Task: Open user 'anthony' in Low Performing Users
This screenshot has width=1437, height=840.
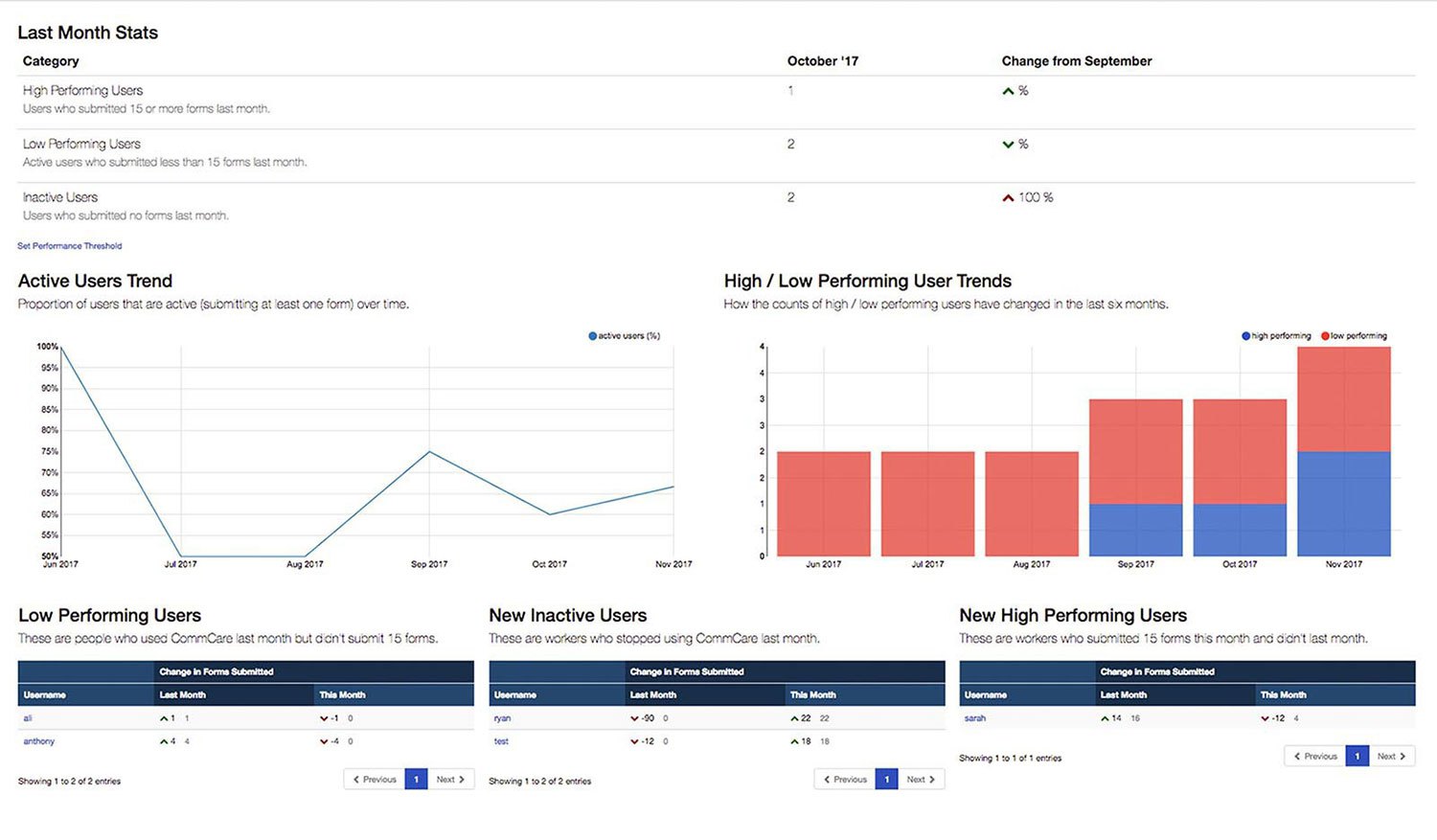Action: pyautogui.click(x=39, y=741)
